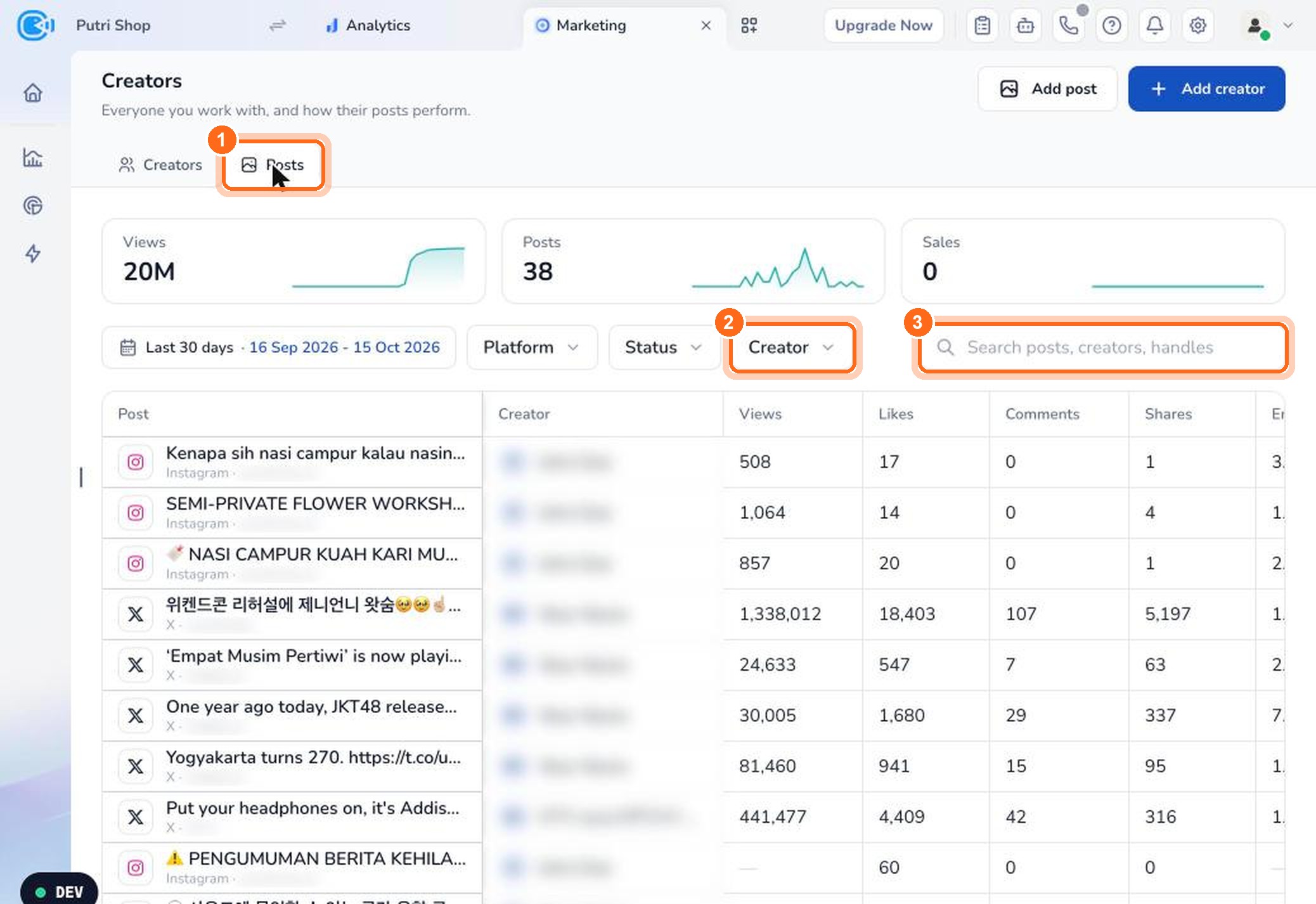This screenshot has width=1316, height=904.
Task: Open the Platform filter dropdown
Action: coord(532,347)
